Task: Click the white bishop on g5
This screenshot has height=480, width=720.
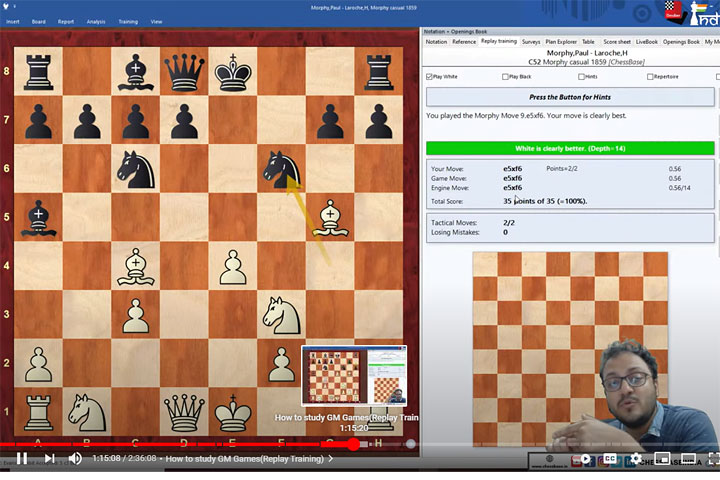Action: pos(330,218)
